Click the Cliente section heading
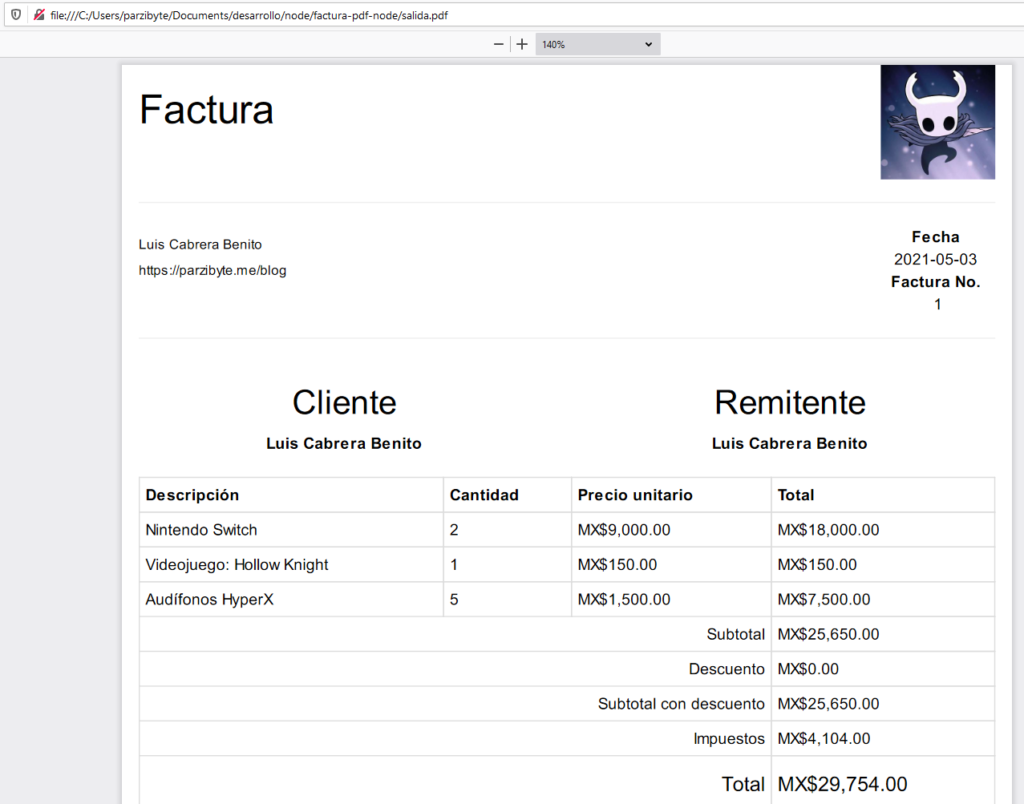Viewport: 1024px width, 804px height. 344,402
